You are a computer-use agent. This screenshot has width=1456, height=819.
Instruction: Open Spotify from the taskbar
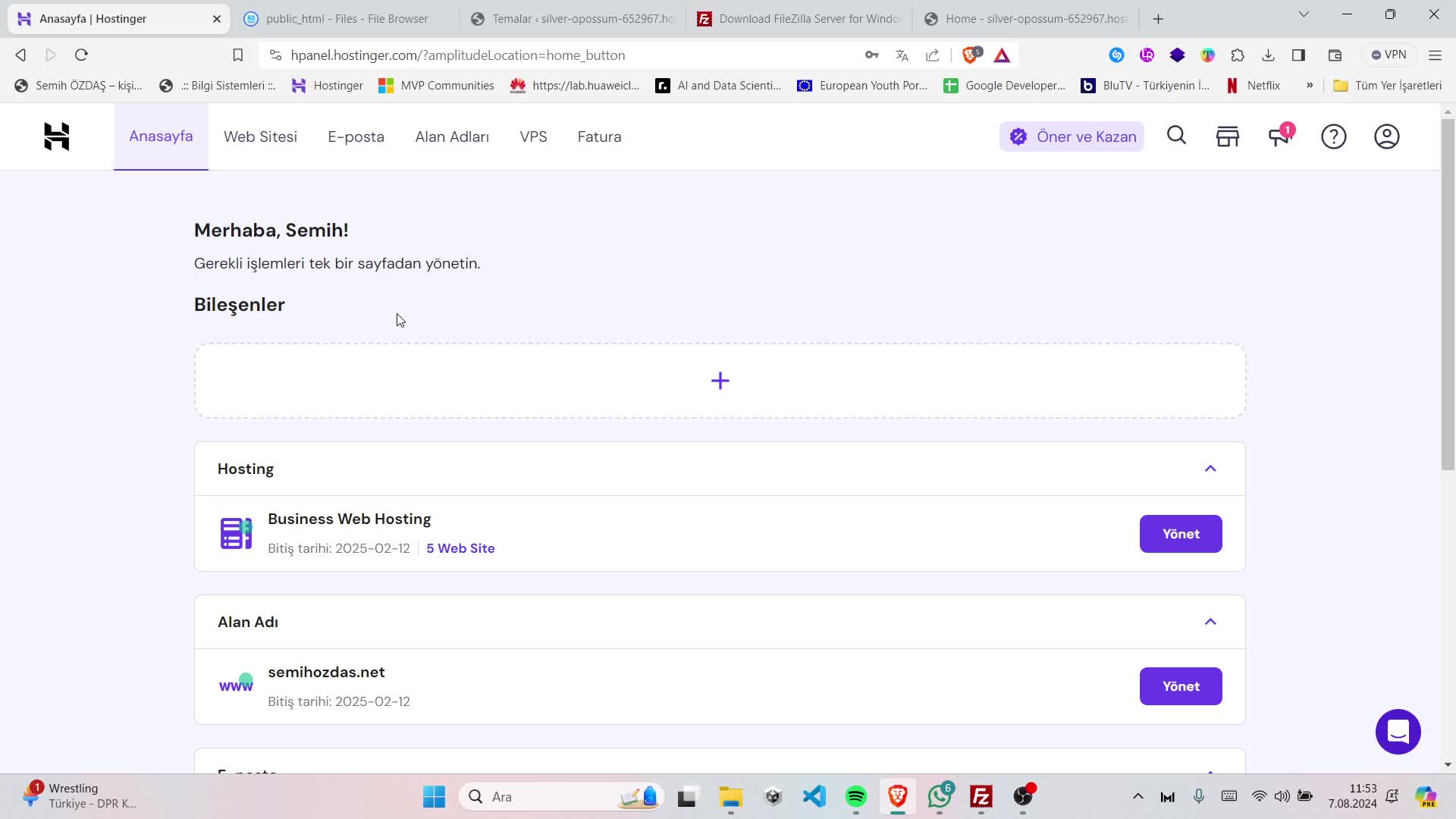pyautogui.click(x=855, y=796)
